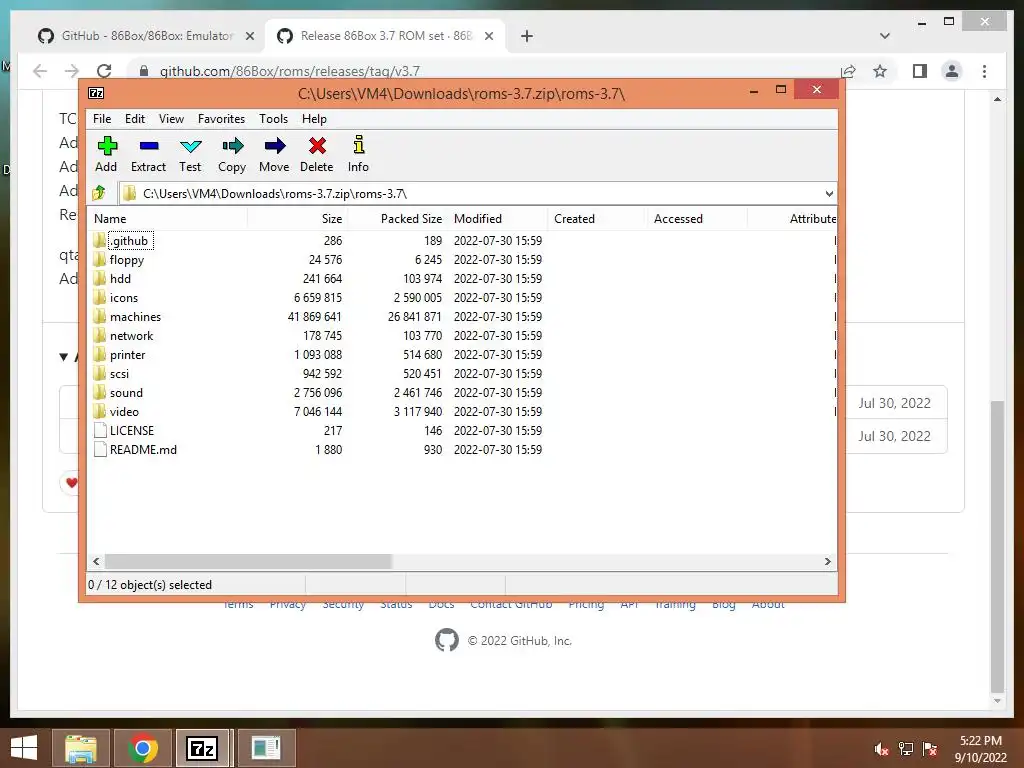Select the printer folder icon
The image size is (1024, 768).
(x=99, y=354)
